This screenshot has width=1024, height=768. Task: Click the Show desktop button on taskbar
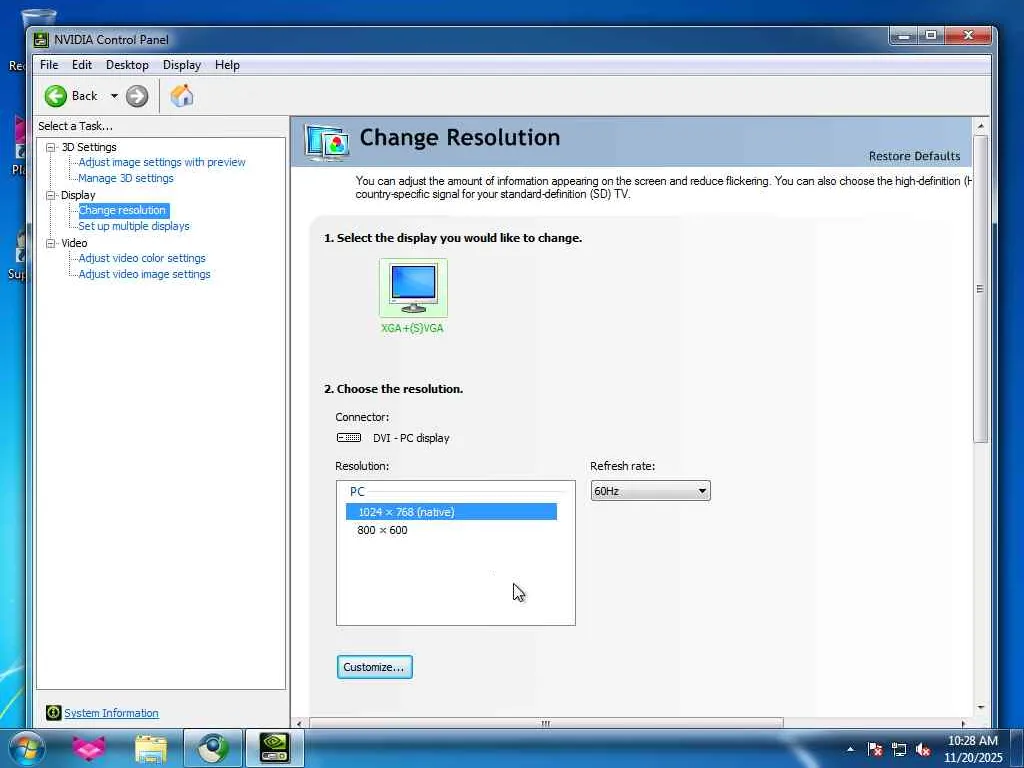point(1017,749)
